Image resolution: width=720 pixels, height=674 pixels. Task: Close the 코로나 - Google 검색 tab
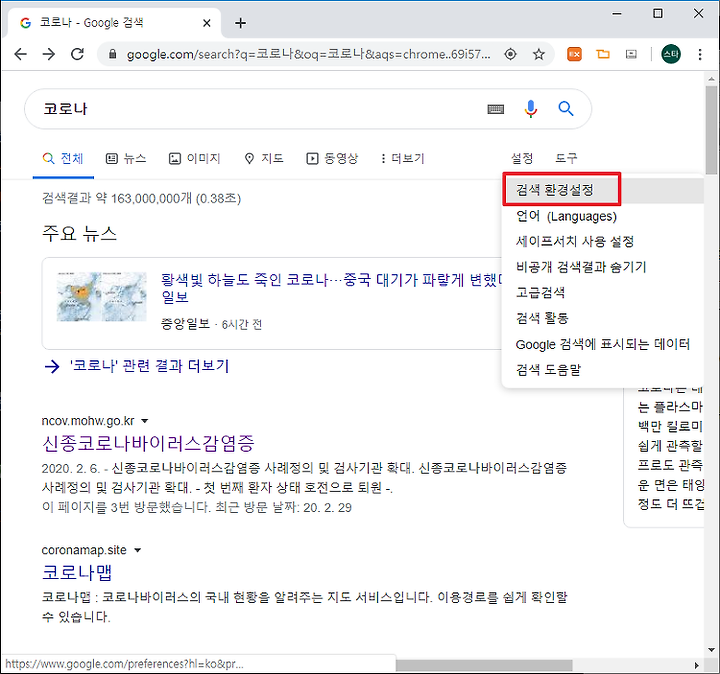[207, 23]
